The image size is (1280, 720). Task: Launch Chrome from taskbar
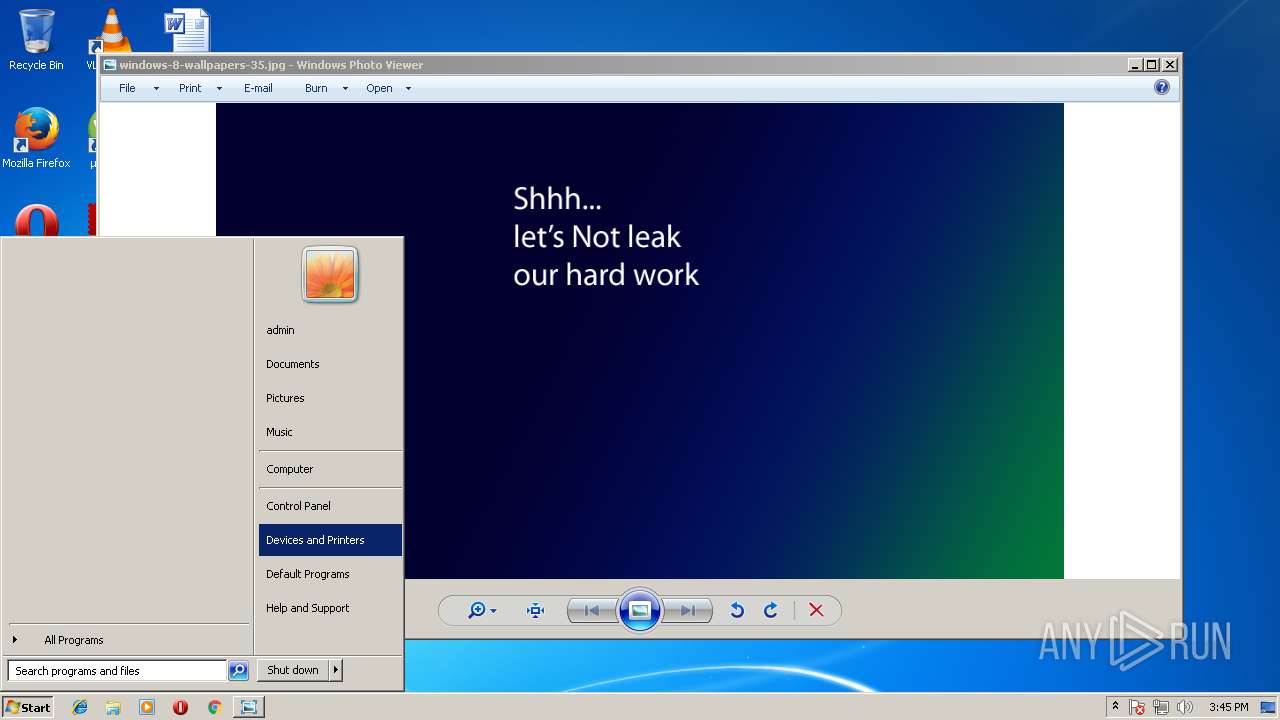[214, 707]
